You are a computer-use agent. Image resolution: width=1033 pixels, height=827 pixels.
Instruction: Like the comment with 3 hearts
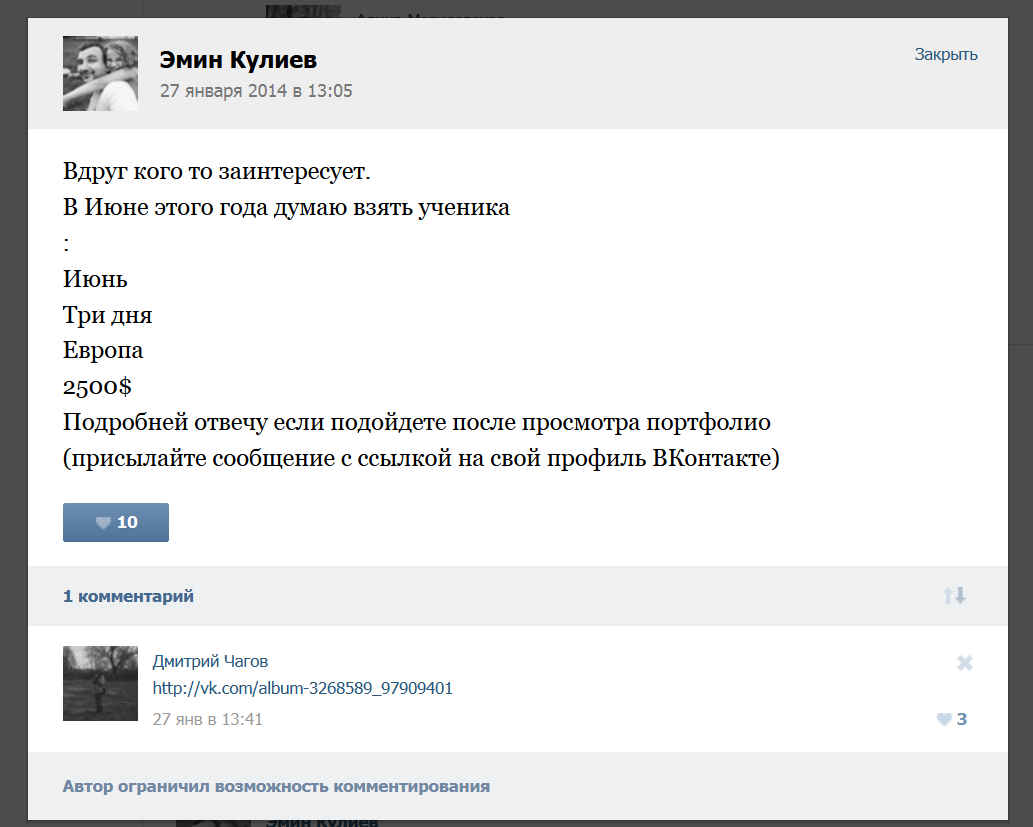(951, 719)
